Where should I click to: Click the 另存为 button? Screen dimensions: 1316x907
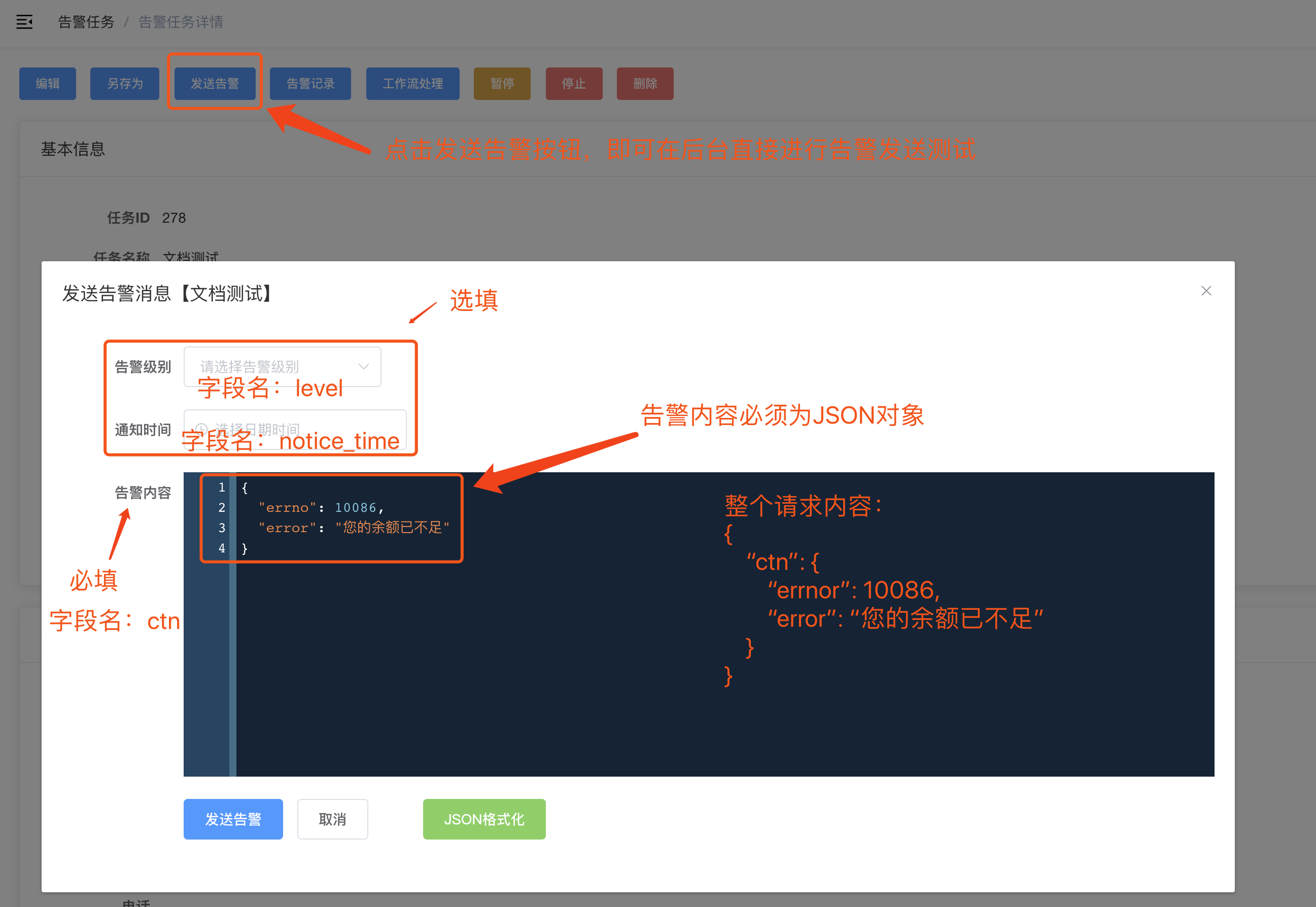tap(125, 84)
